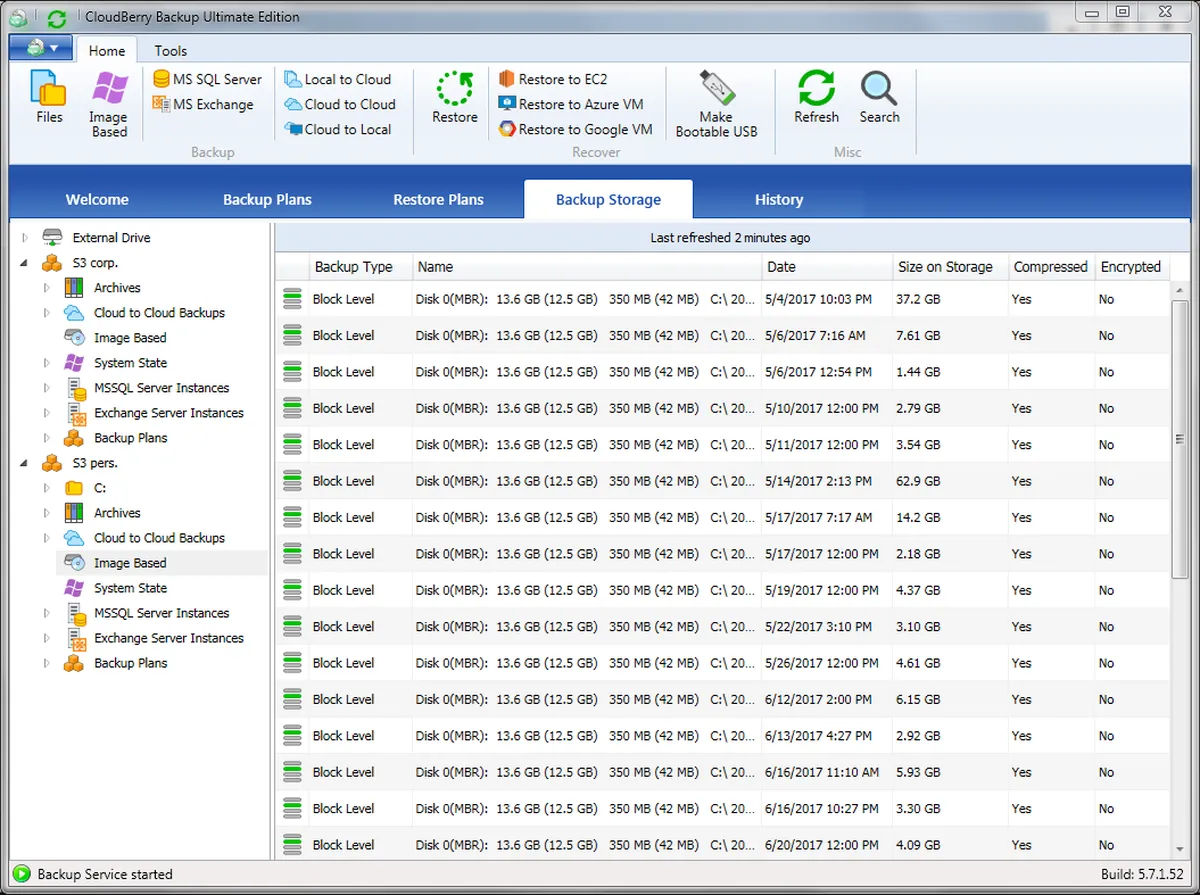
Task: Switch to the Backup Plans tab
Action: (x=267, y=199)
